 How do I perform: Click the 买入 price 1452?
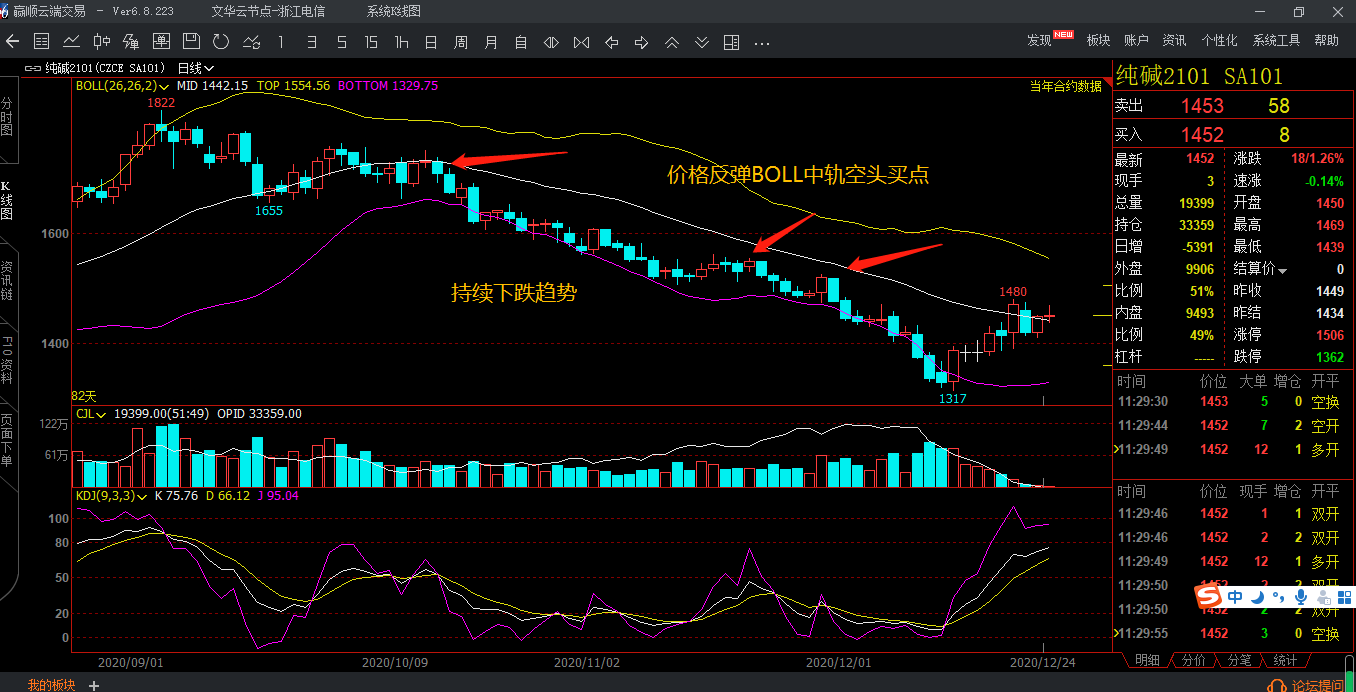click(x=1202, y=134)
